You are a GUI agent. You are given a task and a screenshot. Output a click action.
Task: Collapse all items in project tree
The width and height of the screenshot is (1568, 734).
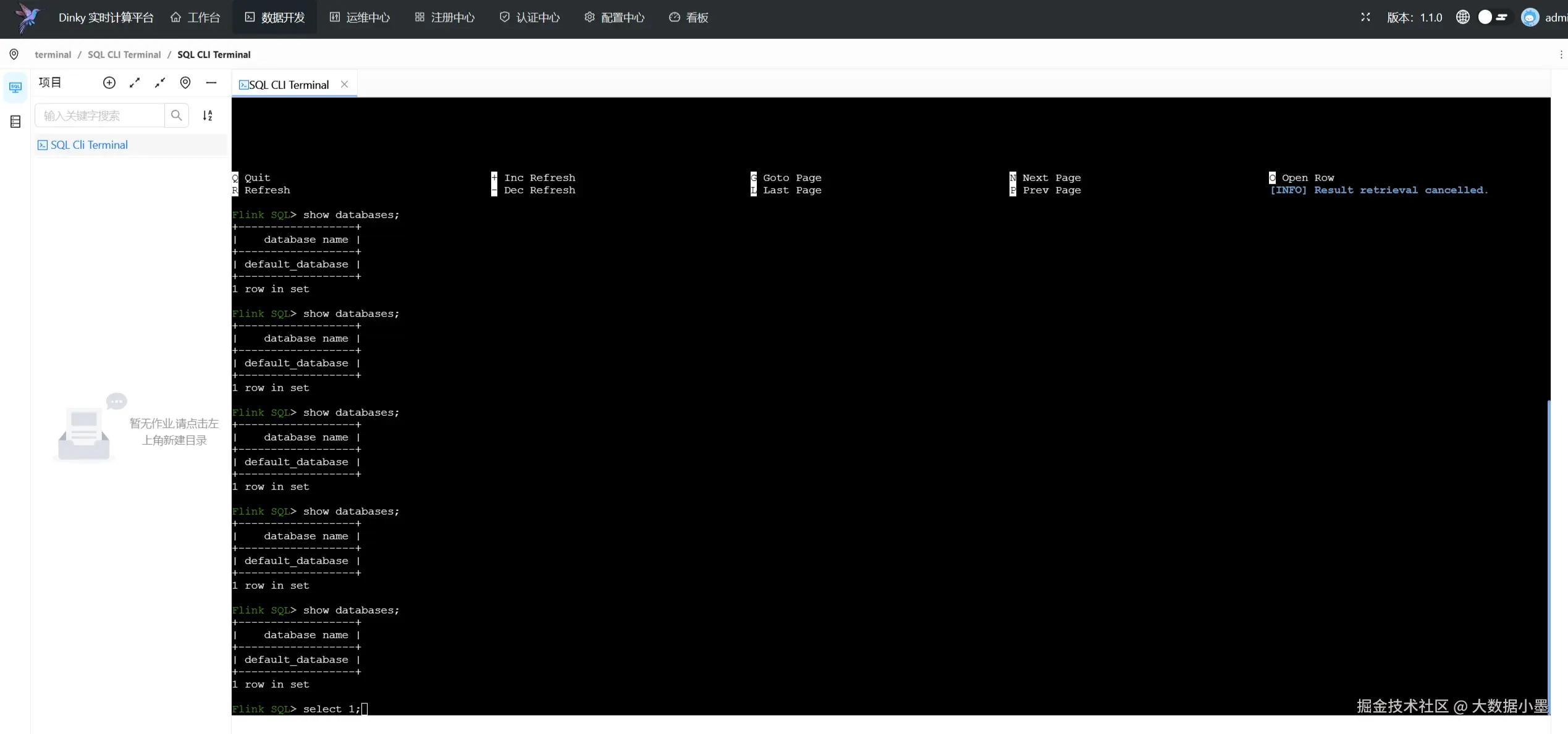click(x=160, y=83)
